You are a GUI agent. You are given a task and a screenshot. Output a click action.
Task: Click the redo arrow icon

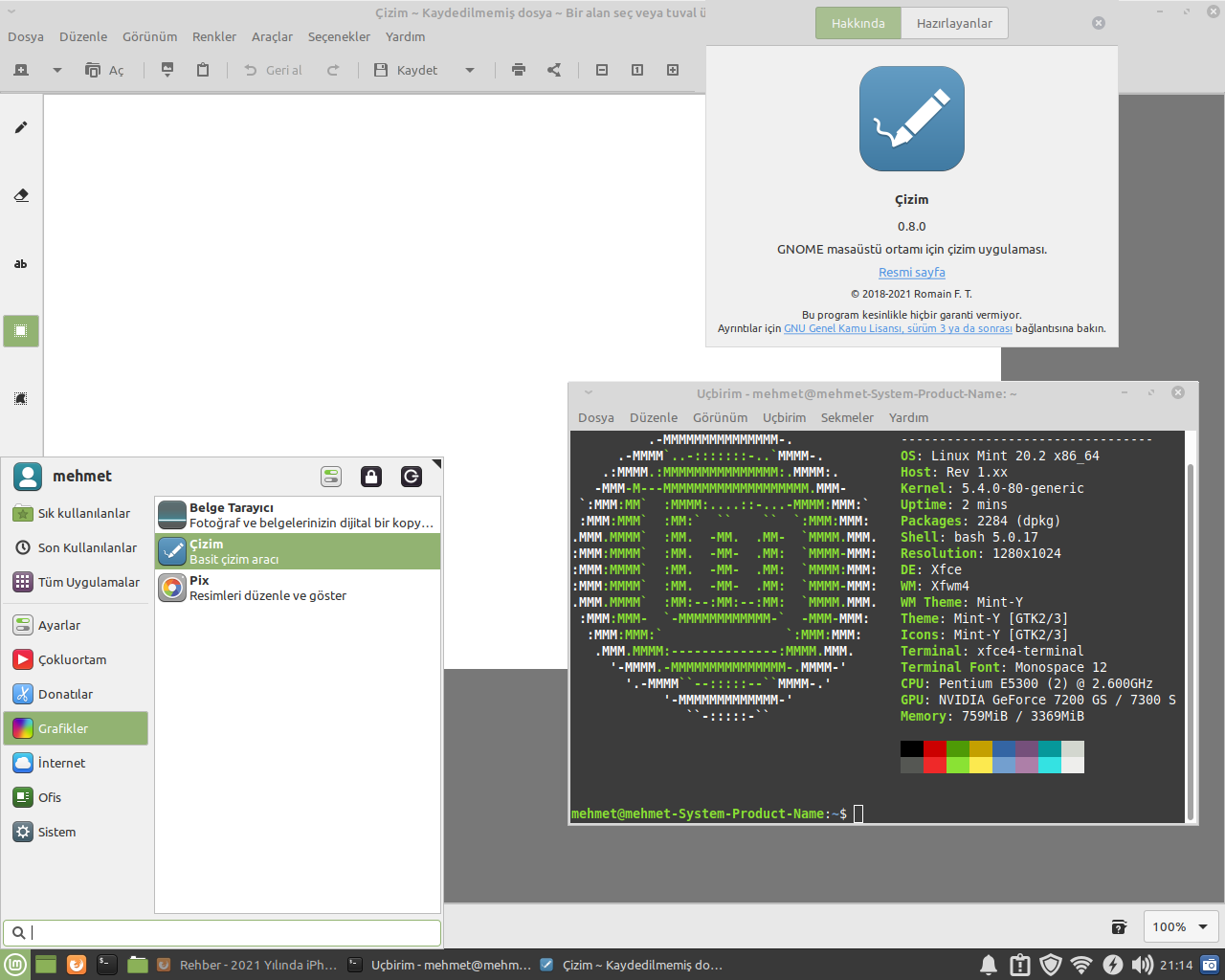coord(333,70)
